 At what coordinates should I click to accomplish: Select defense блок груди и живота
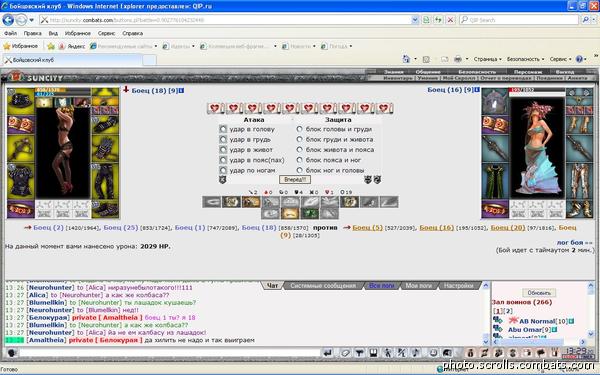point(300,139)
